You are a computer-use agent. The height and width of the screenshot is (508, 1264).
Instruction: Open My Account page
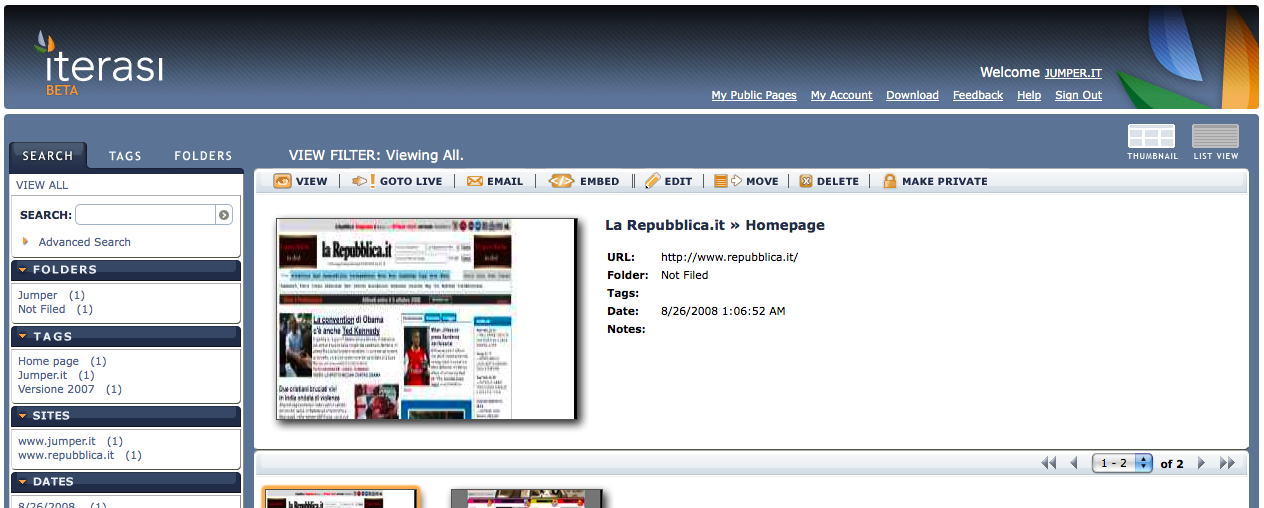841,95
